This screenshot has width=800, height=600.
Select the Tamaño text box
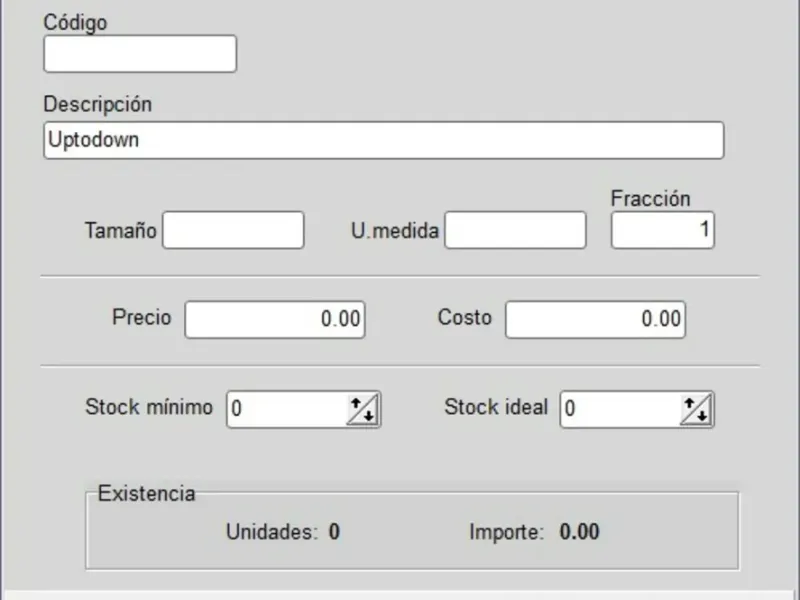233,230
